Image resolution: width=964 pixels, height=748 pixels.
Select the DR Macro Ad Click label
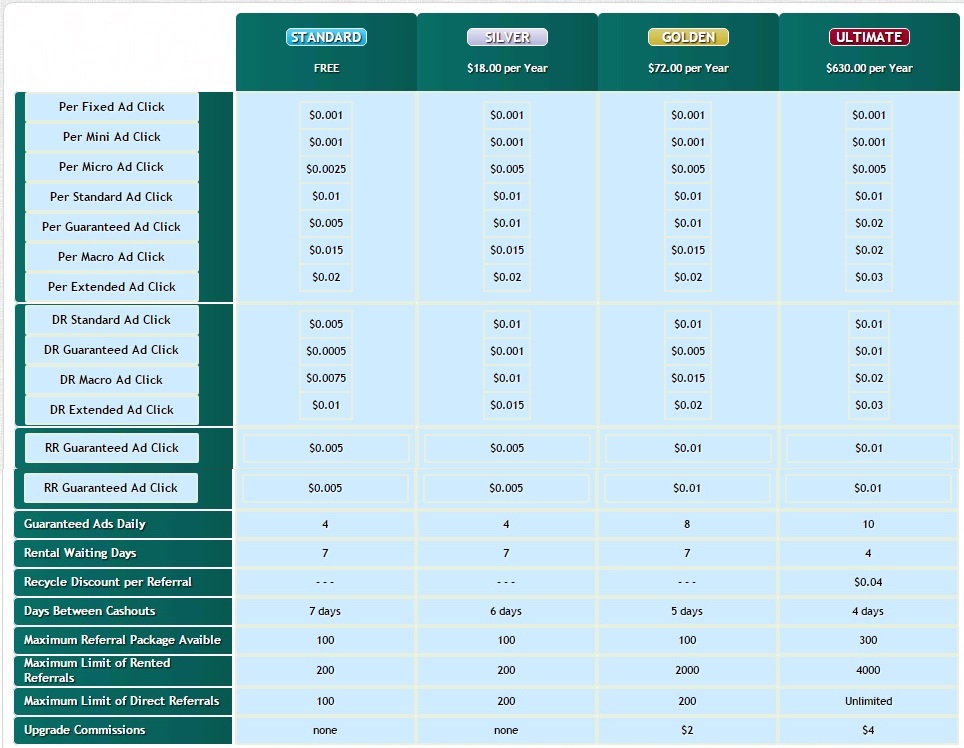[x=112, y=380]
